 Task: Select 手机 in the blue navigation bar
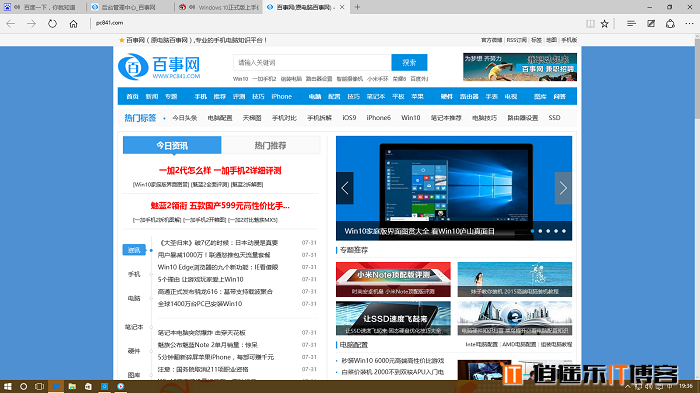(x=200, y=96)
